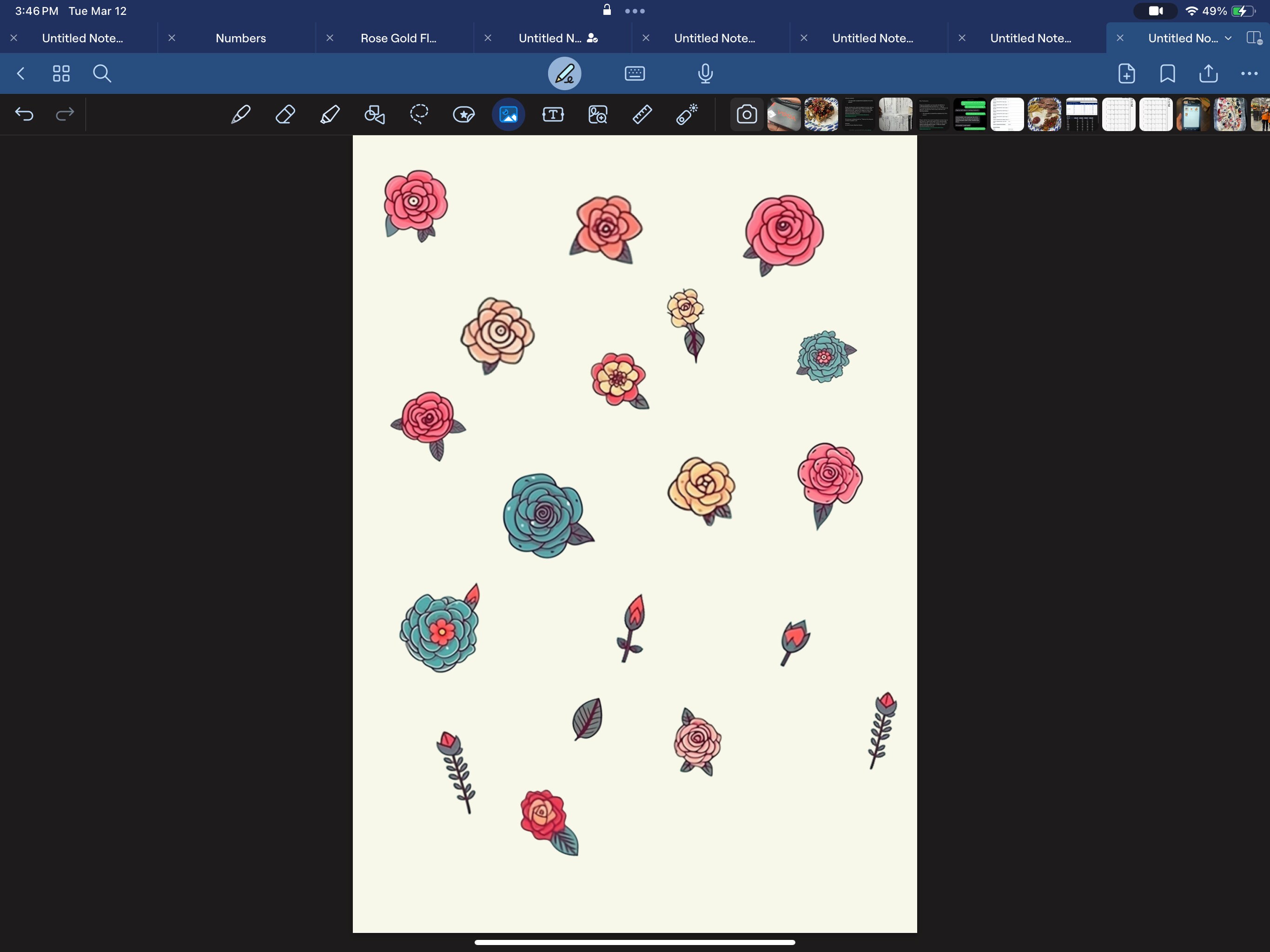Select the Eraser tool
This screenshot has height=952, width=1270.
click(285, 114)
